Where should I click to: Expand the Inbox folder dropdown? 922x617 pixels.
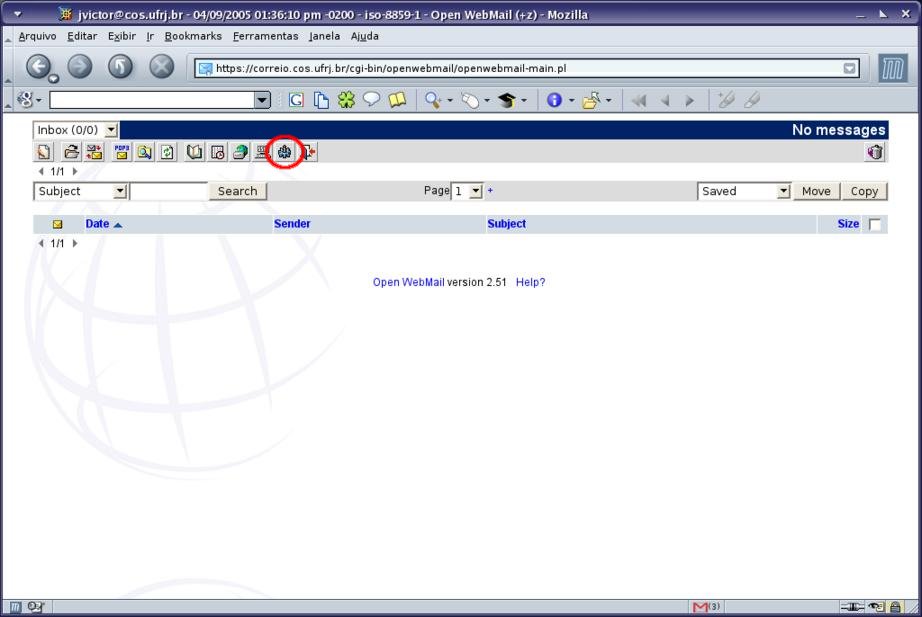click(111, 130)
